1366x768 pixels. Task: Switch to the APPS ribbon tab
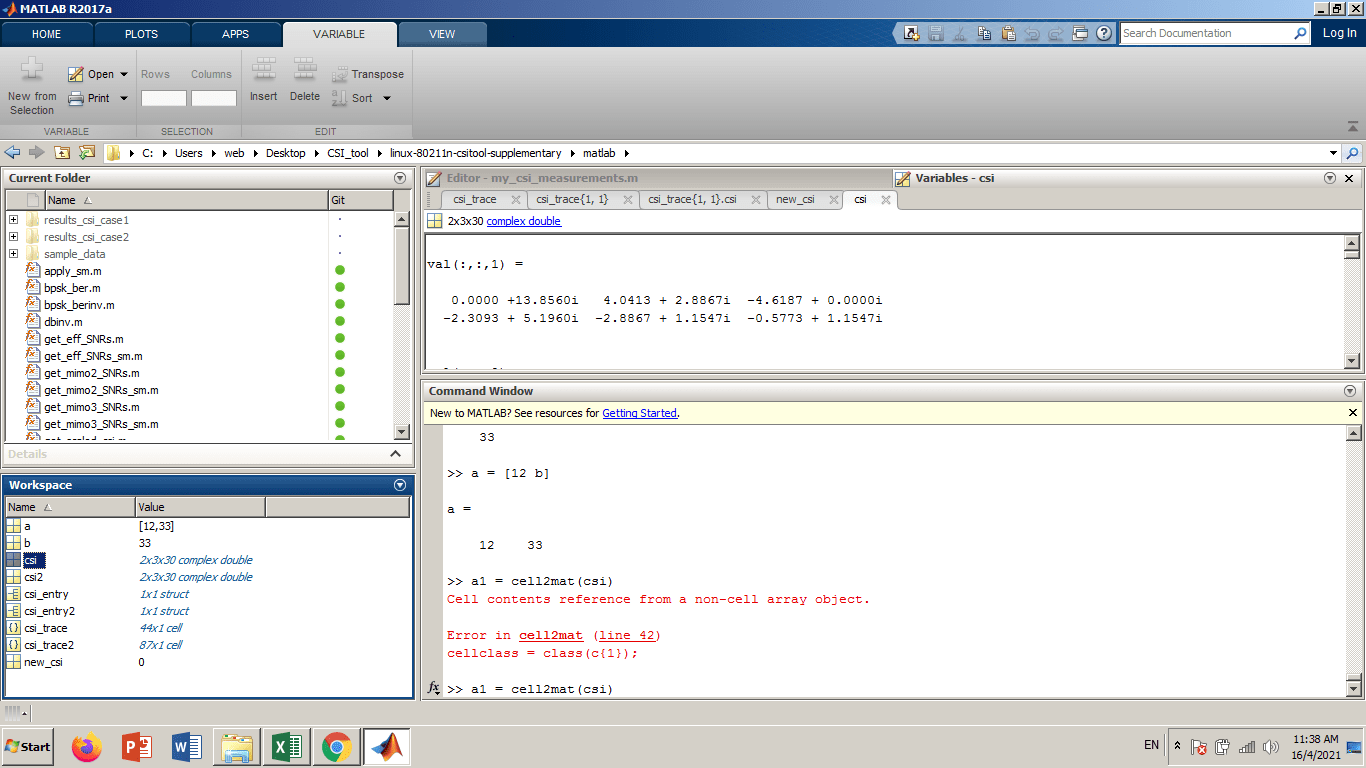click(235, 34)
